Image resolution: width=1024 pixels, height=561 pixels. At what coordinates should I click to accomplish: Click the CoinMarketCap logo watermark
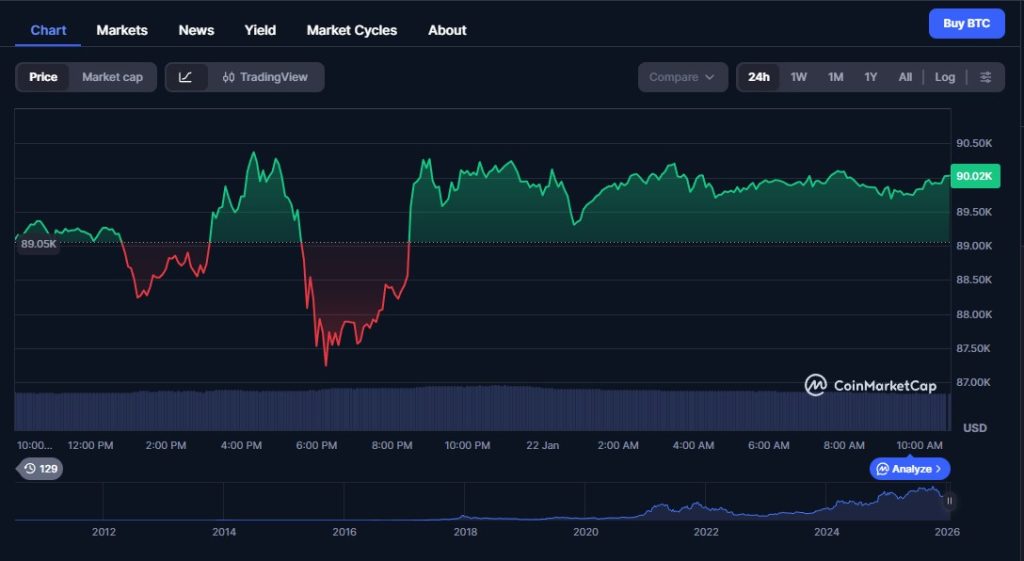click(871, 385)
